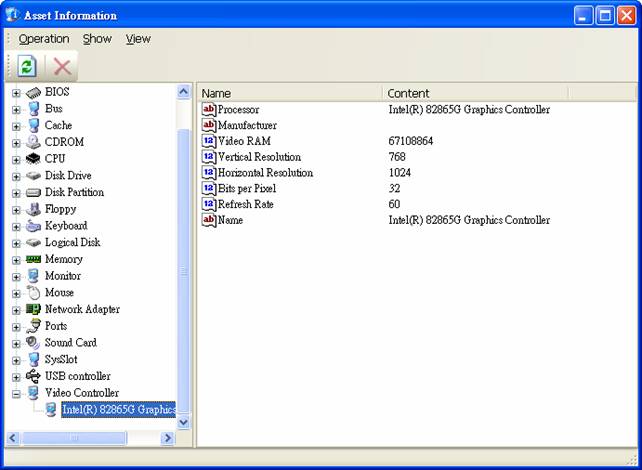Expand the Memory tree node
Viewport: 642px width, 470px height.
tap(16, 260)
